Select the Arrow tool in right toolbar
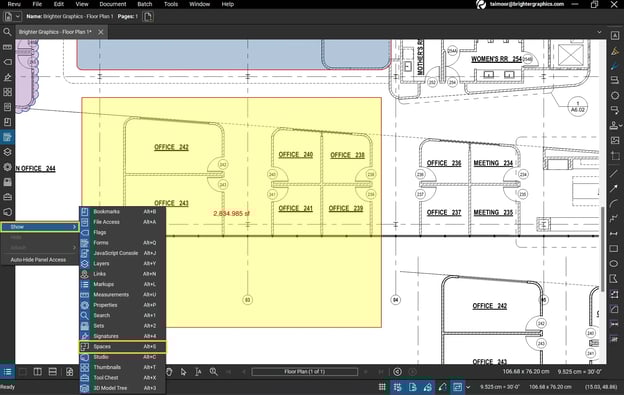The width and height of the screenshot is (624, 395). (x=614, y=188)
